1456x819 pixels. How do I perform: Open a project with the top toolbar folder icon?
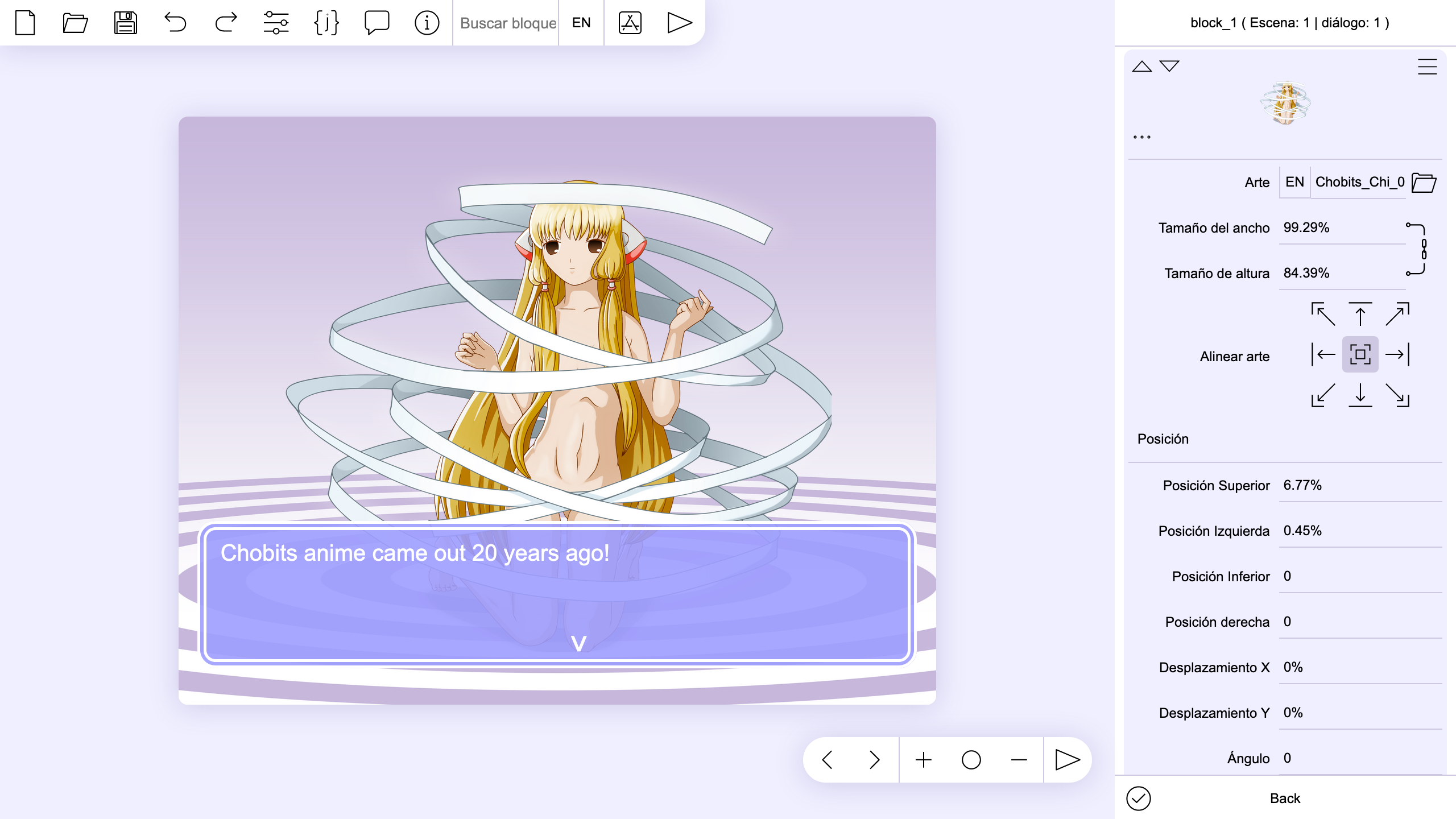click(75, 23)
